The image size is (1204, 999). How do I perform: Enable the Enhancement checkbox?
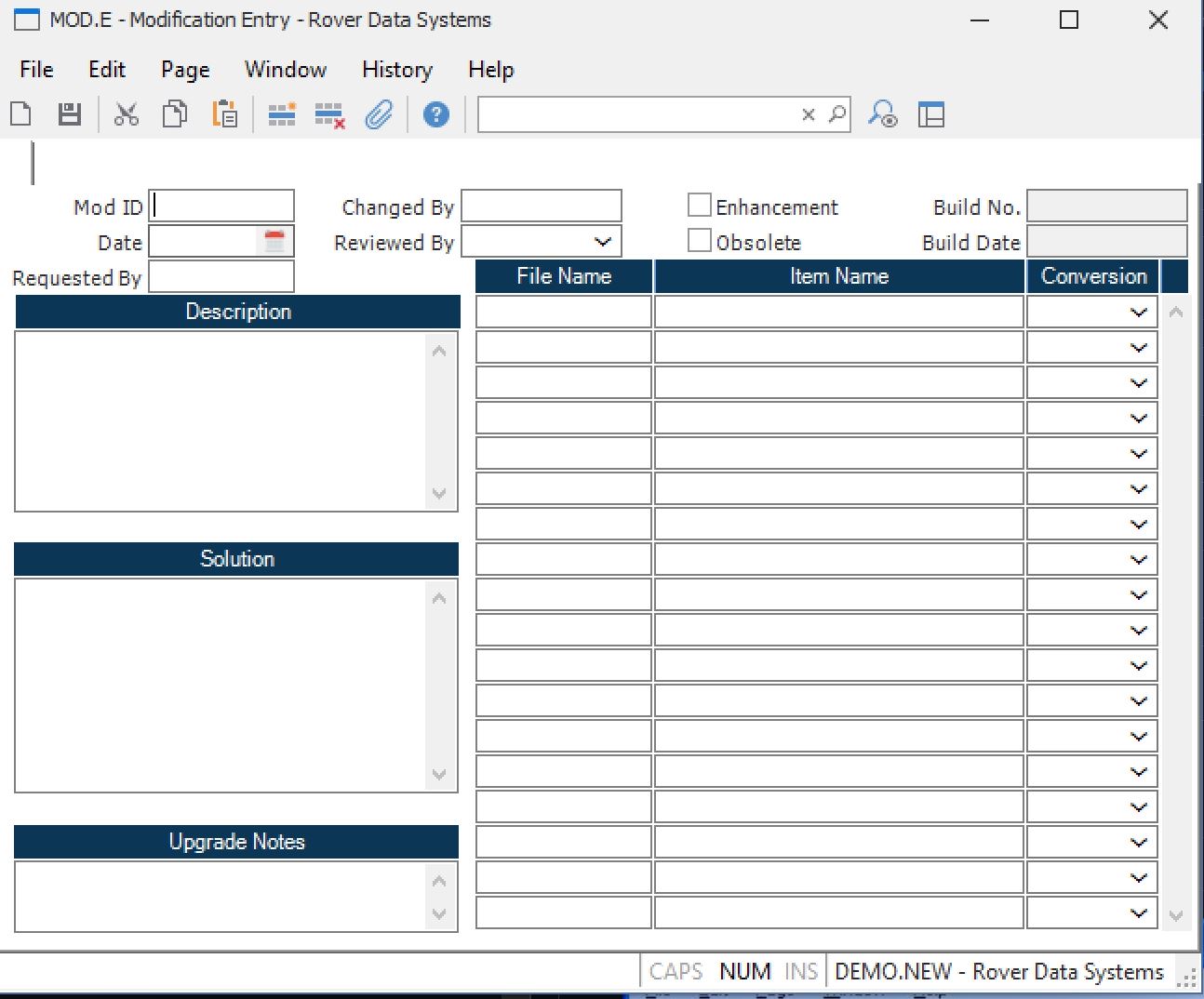point(700,206)
